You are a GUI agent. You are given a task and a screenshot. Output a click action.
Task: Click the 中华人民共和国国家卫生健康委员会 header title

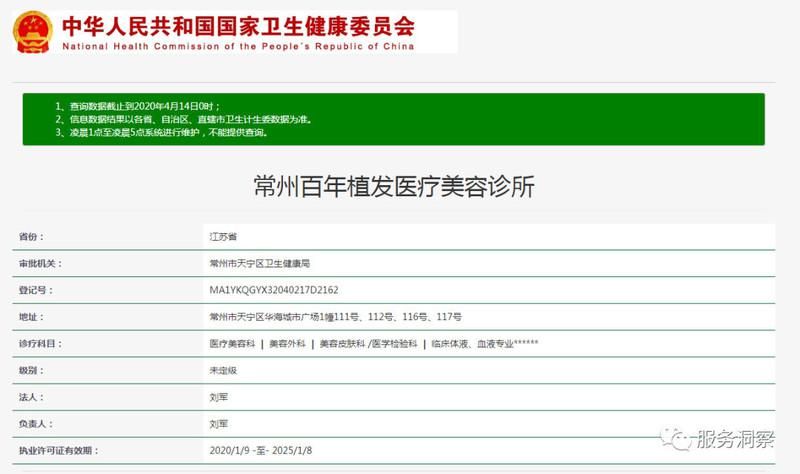pyautogui.click(x=238, y=26)
